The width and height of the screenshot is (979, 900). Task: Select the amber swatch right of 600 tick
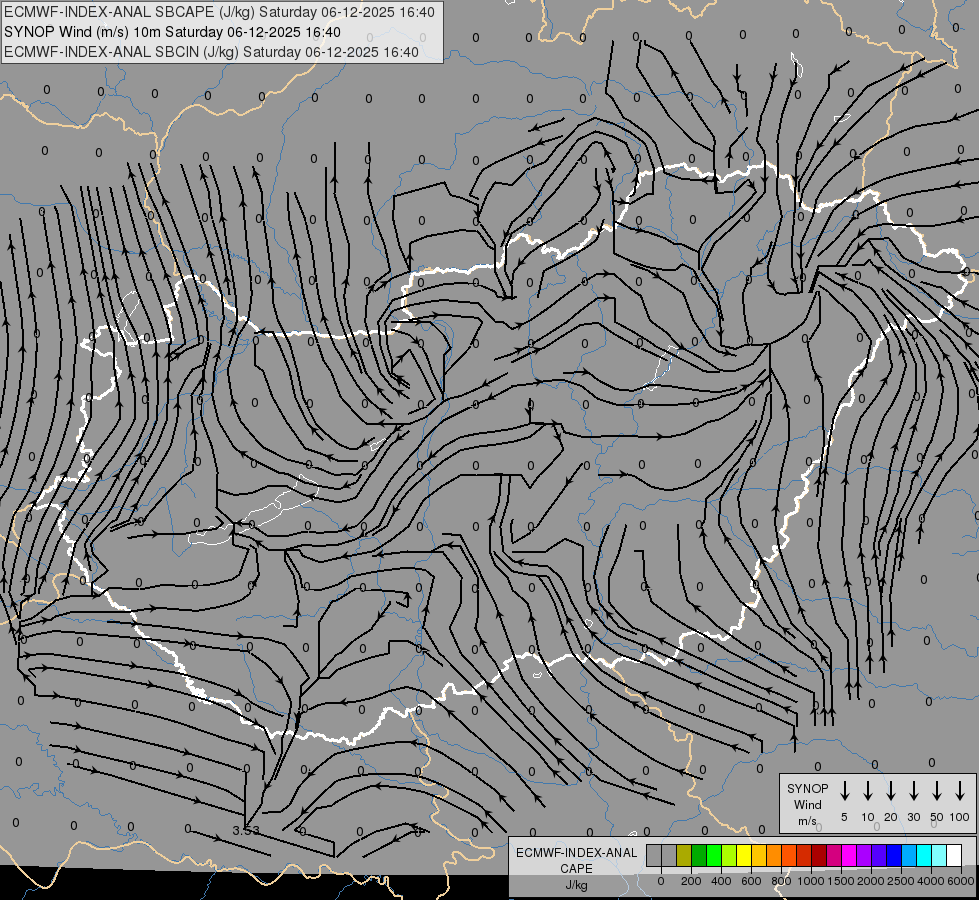click(x=759, y=855)
